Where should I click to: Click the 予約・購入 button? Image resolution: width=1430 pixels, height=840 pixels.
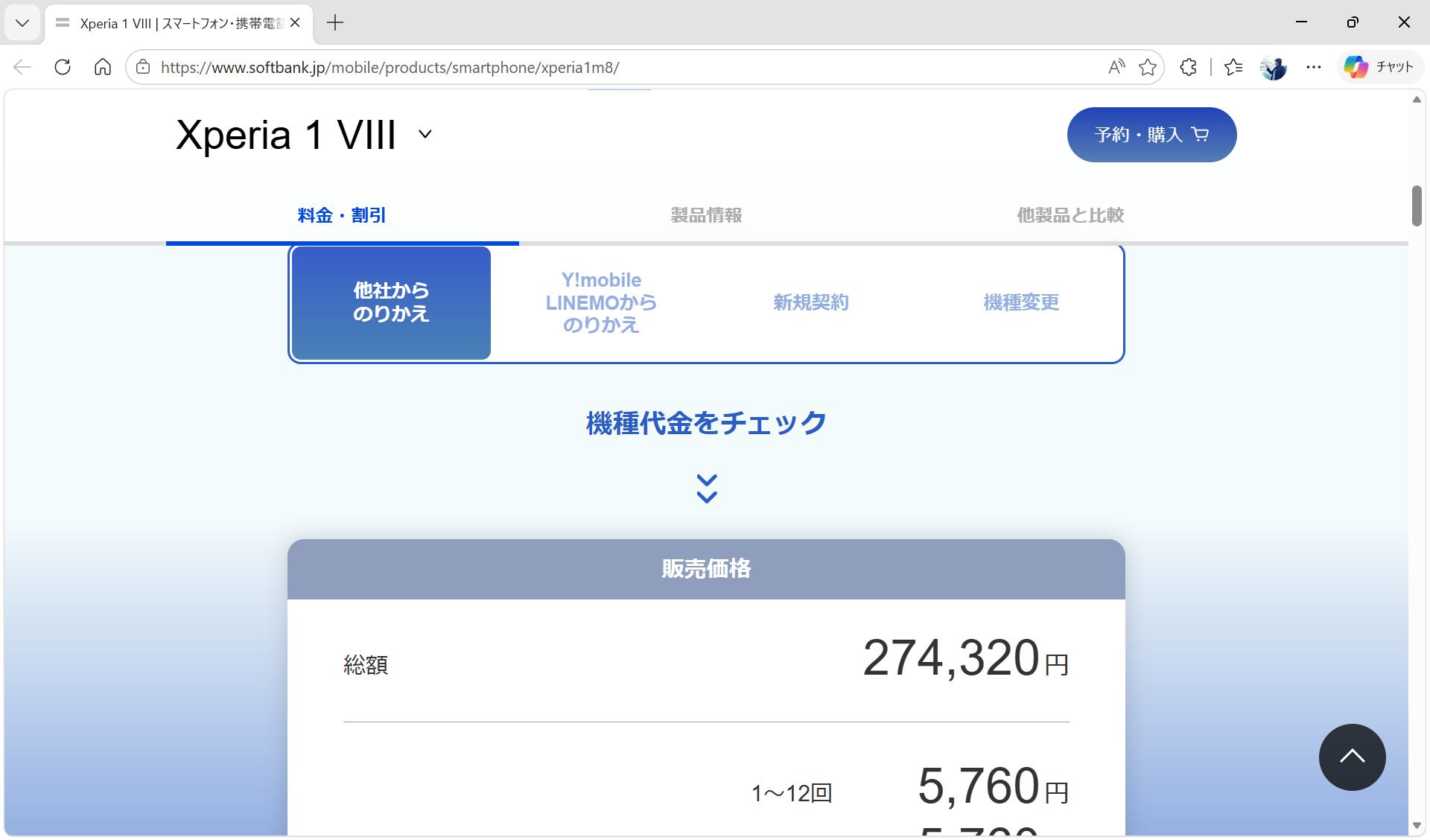click(x=1151, y=135)
